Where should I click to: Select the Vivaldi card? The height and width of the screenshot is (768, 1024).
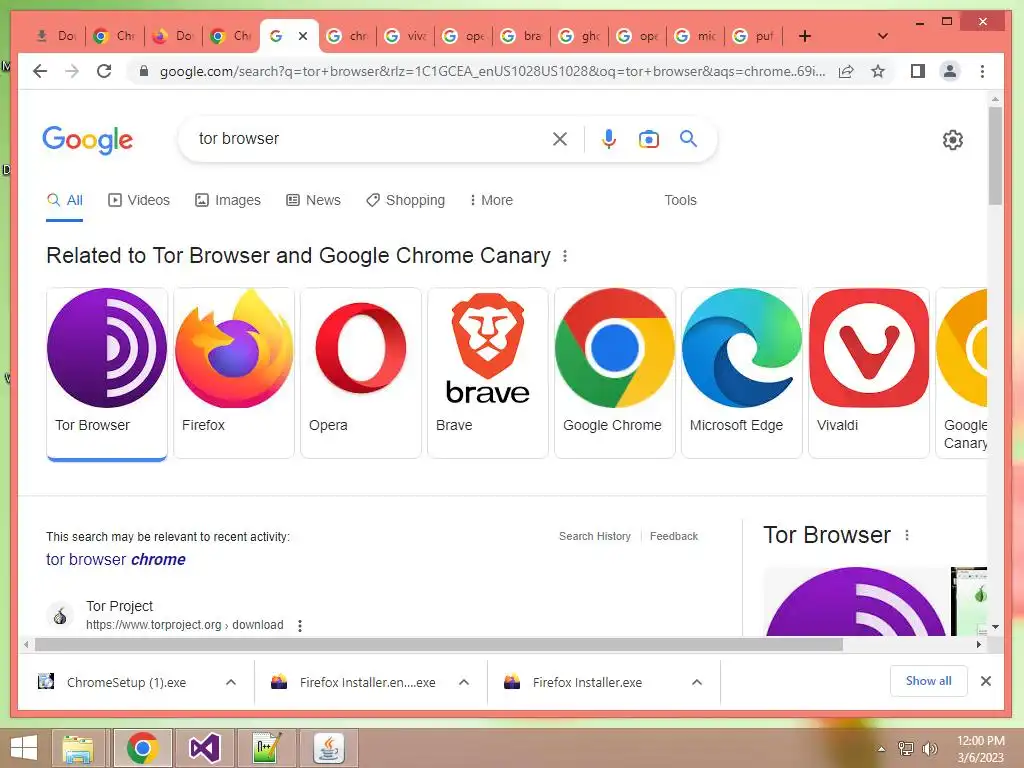tap(869, 373)
